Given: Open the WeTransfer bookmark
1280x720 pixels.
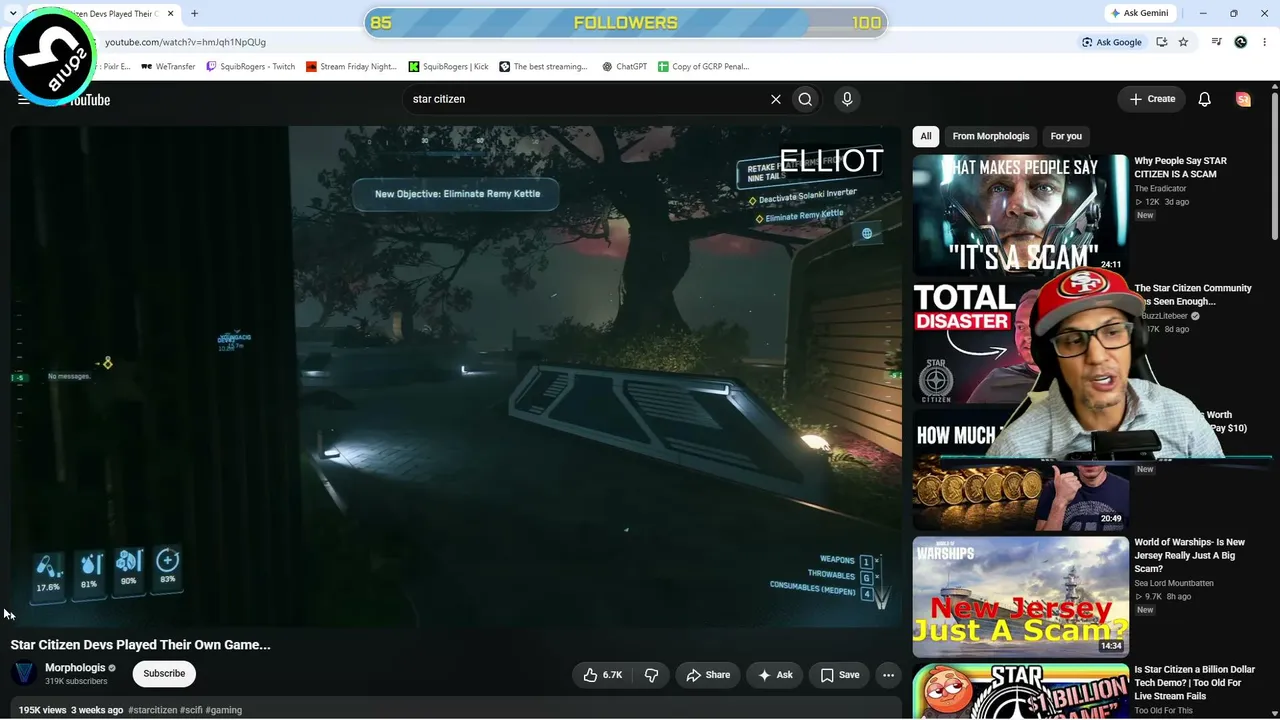Looking at the screenshot, I should point(169,66).
